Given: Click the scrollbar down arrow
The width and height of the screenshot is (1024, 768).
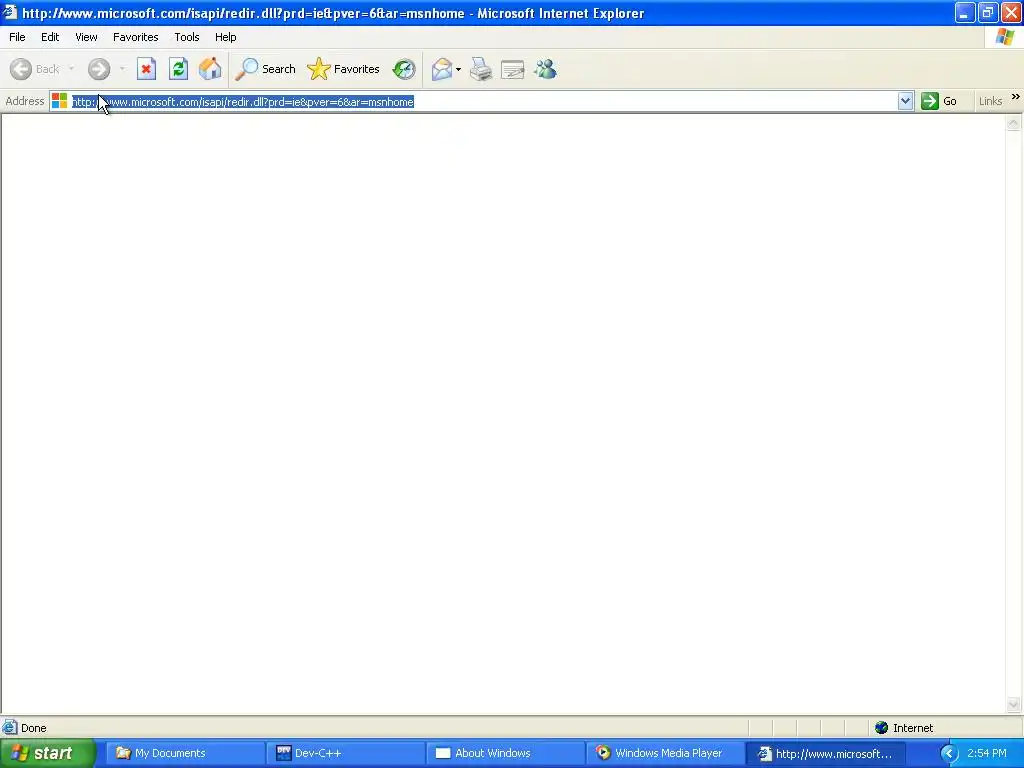Looking at the screenshot, I should [1014, 704].
